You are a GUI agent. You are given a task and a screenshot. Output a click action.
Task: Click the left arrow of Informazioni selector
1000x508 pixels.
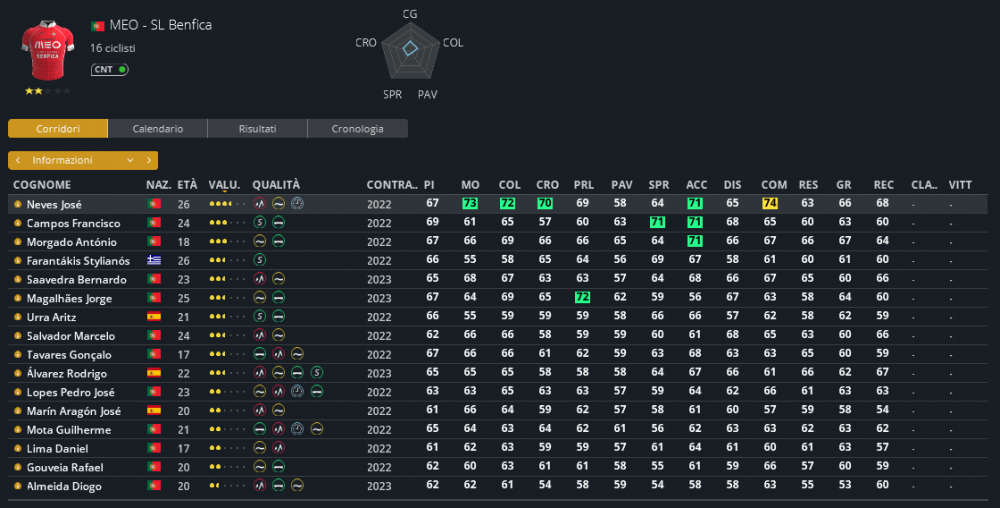18,160
